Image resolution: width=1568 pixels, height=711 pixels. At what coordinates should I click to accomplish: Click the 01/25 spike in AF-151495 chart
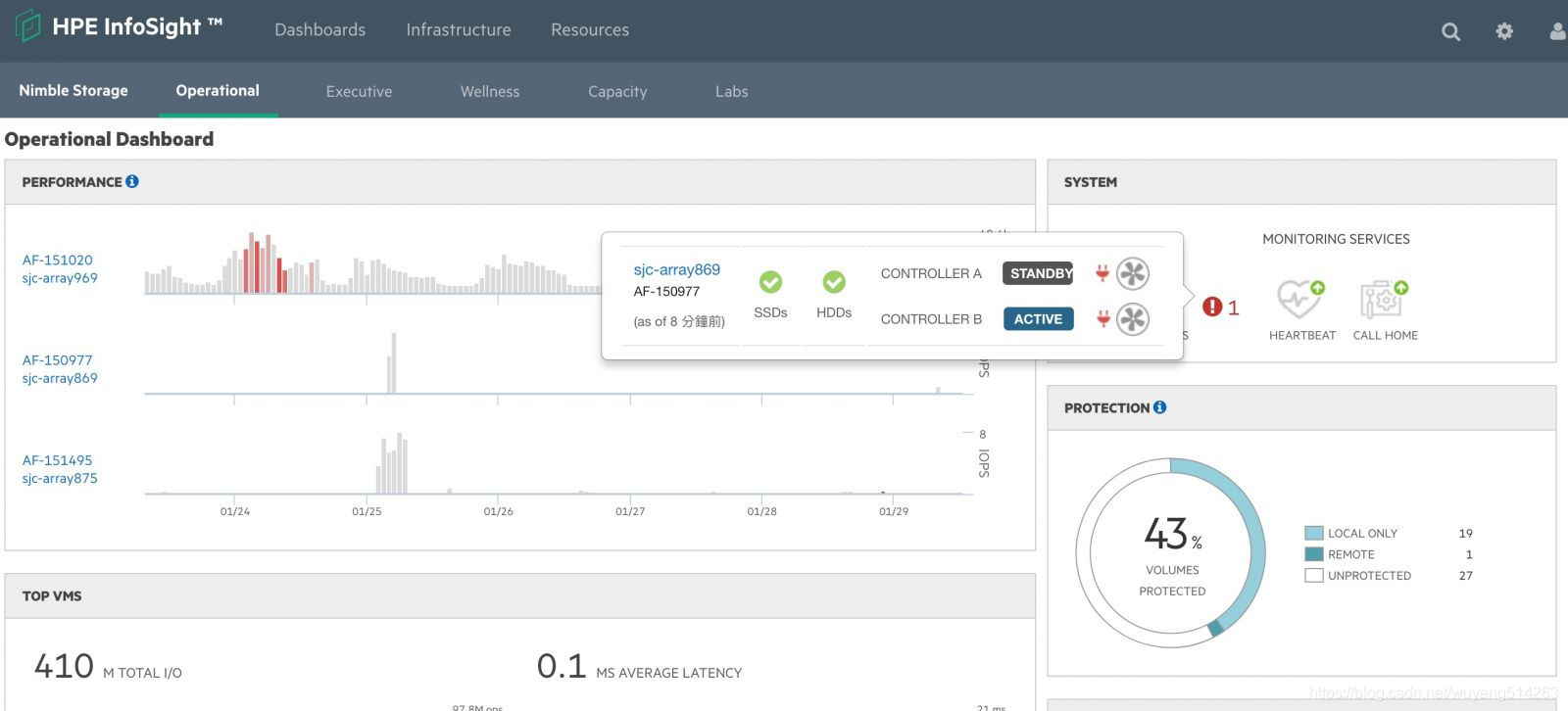392,463
